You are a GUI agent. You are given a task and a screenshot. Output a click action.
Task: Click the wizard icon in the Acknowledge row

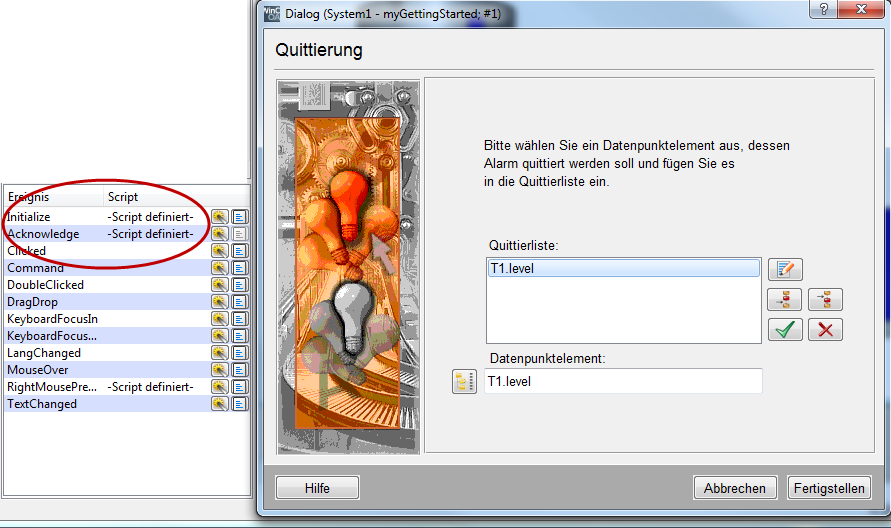[219, 234]
